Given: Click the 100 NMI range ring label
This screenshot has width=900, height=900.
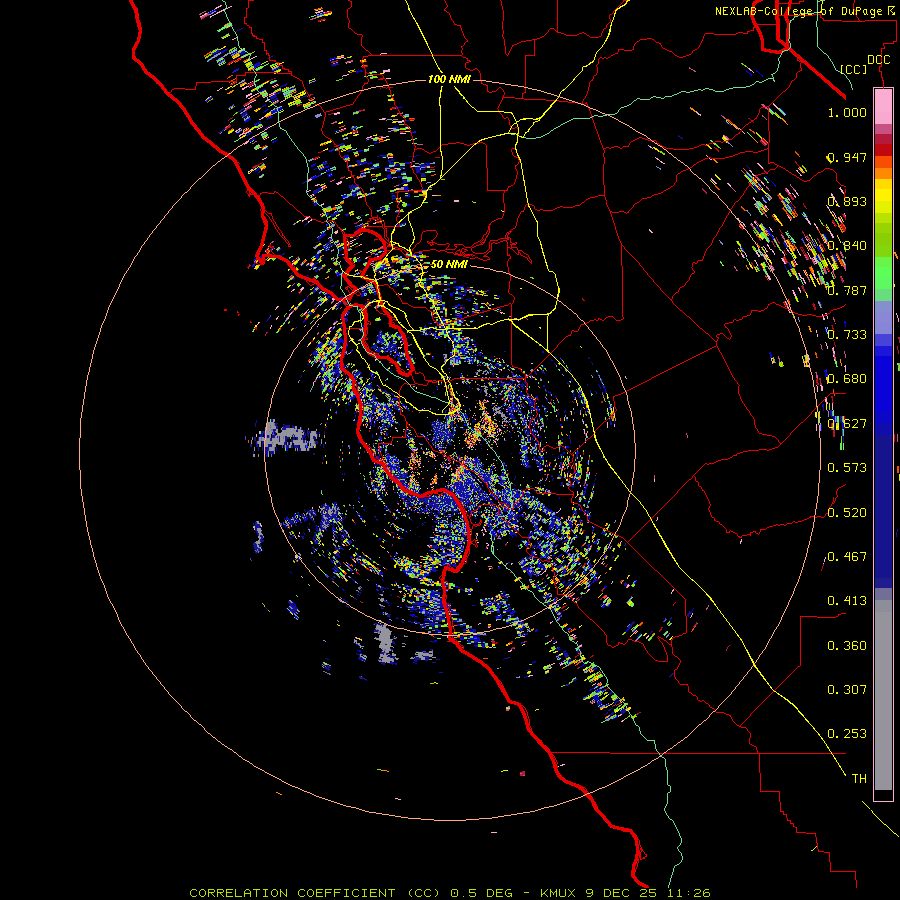Looking at the screenshot, I should coord(449,79).
